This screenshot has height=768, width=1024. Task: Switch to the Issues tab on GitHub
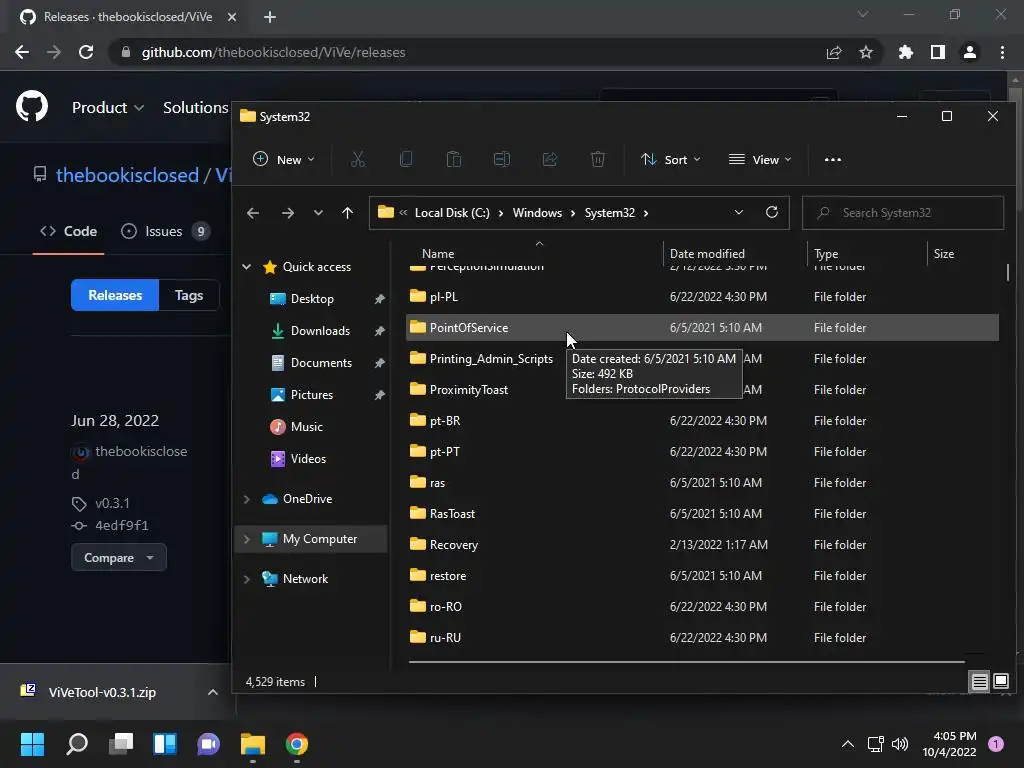(x=165, y=231)
